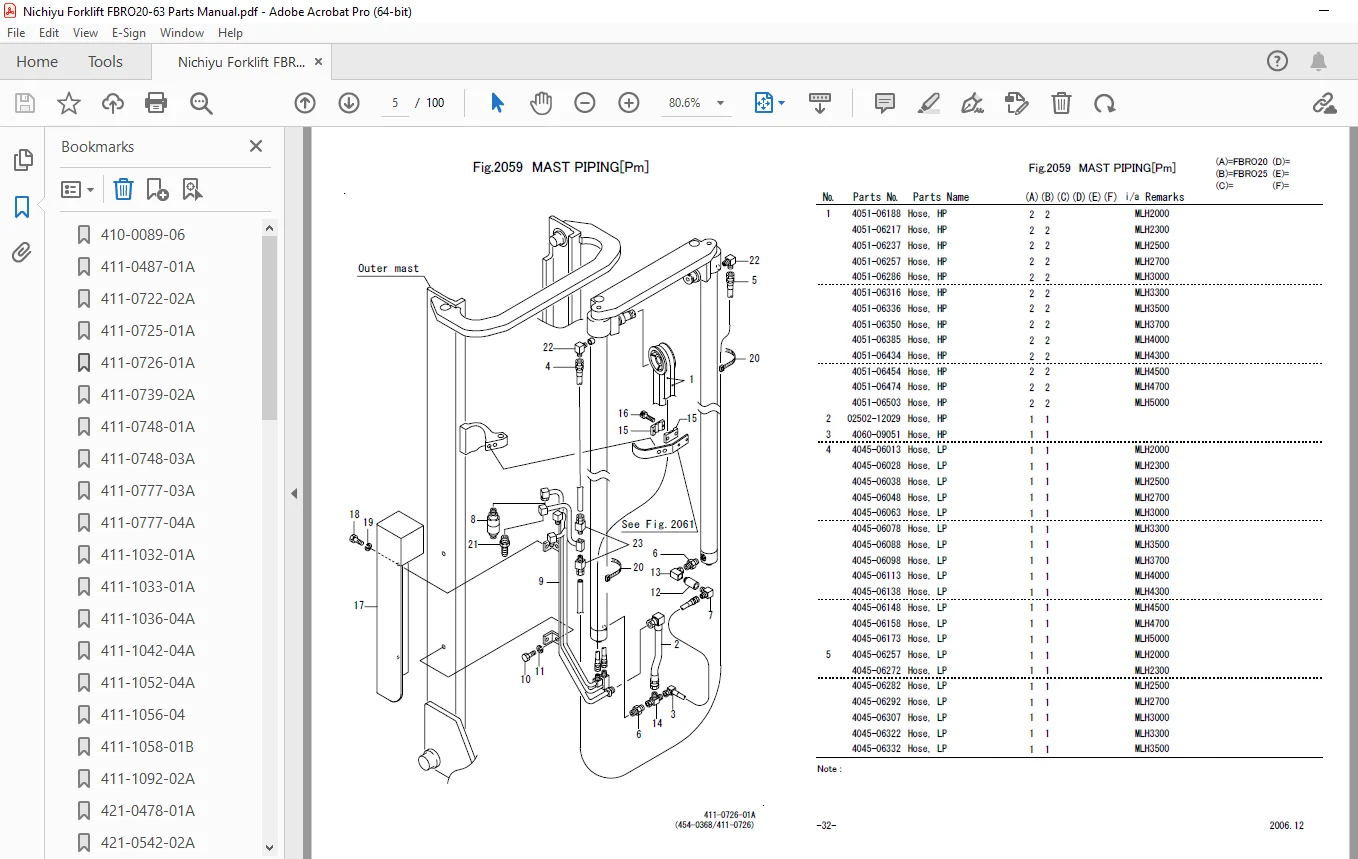Toggle the Bookmarks panel icon
This screenshot has height=859, width=1358.
pyautogui.click(x=22, y=207)
